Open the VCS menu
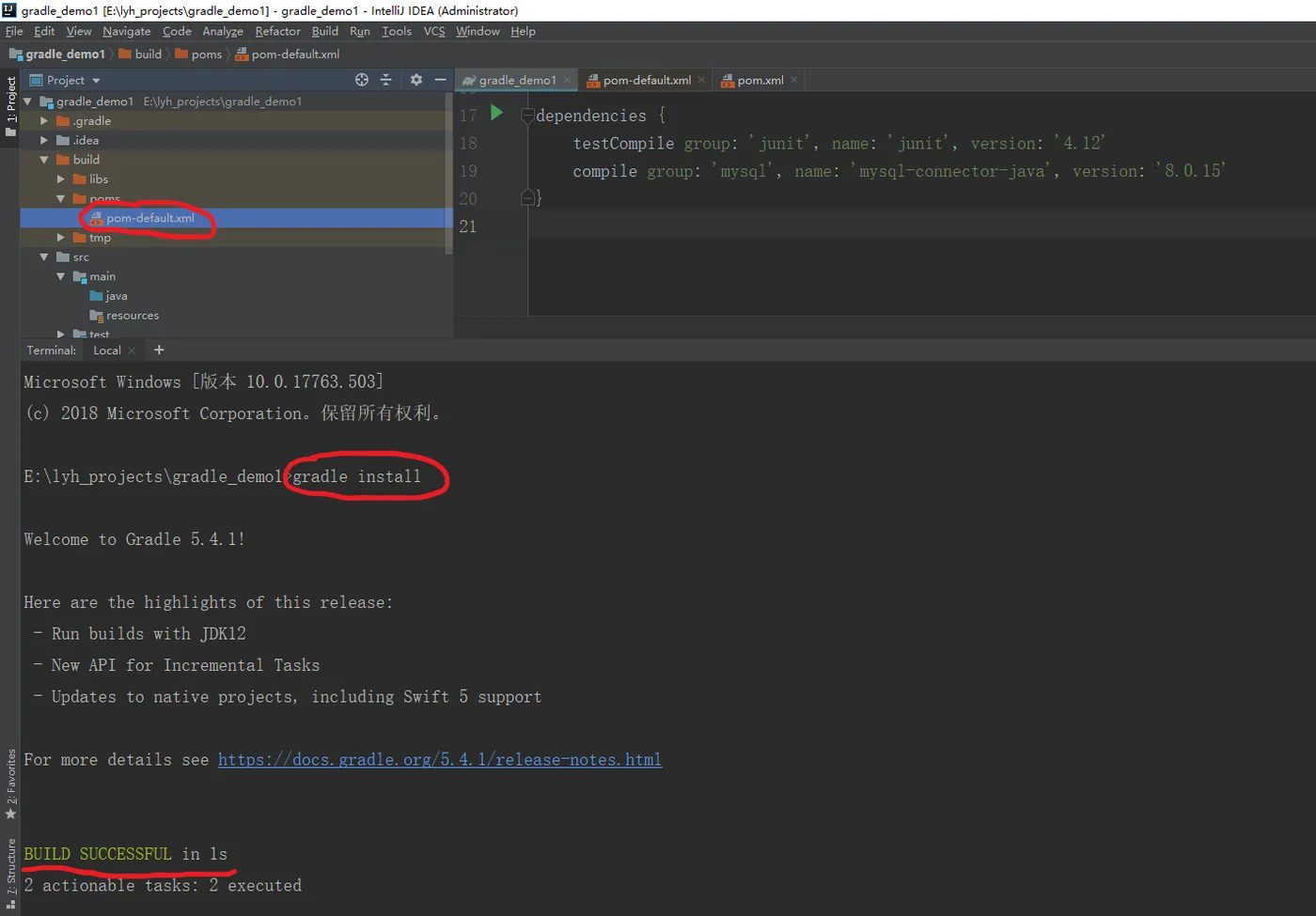Image resolution: width=1316 pixels, height=916 pixels. [x=434, y=31]
